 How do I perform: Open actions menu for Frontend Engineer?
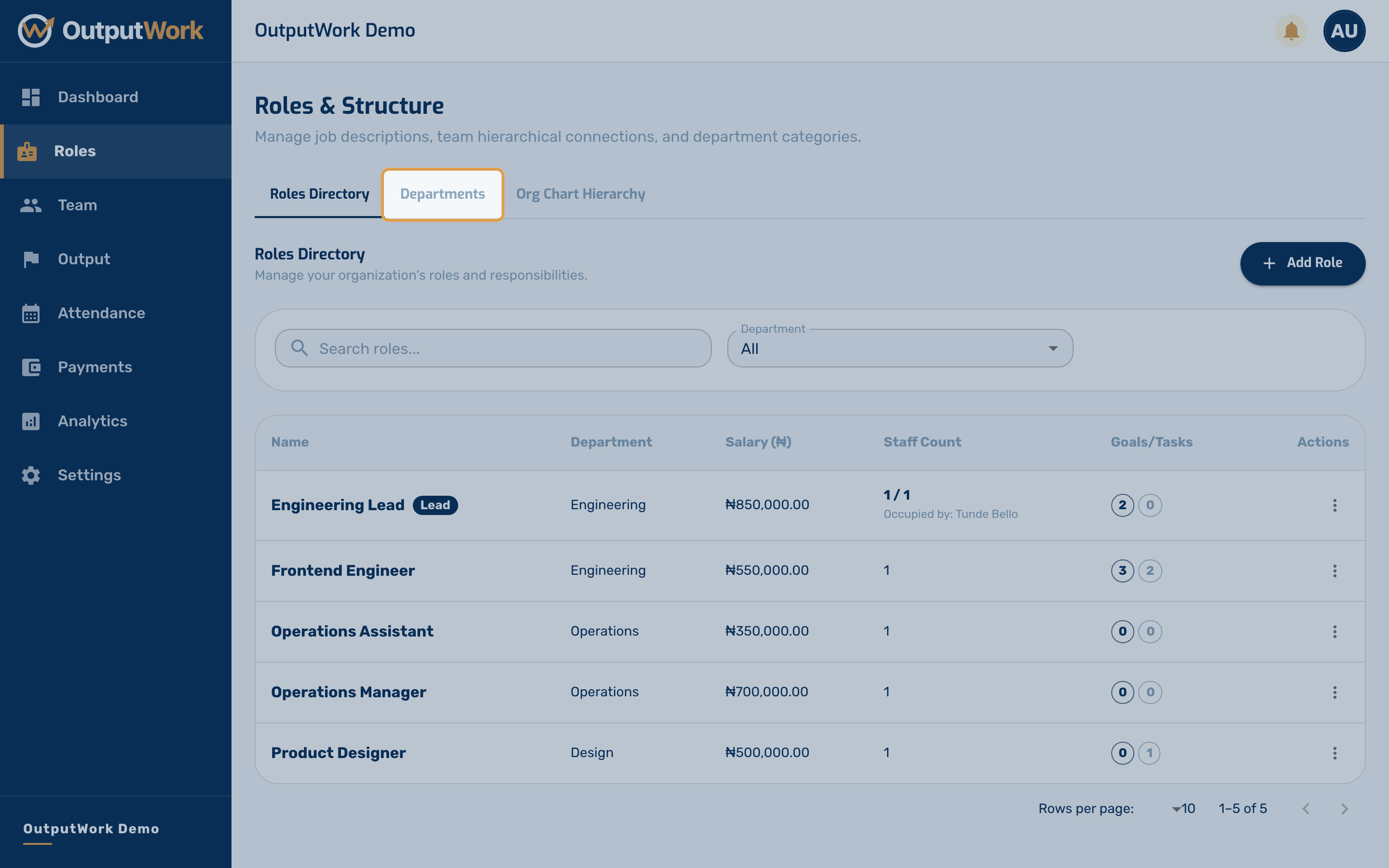(1335, 570)
